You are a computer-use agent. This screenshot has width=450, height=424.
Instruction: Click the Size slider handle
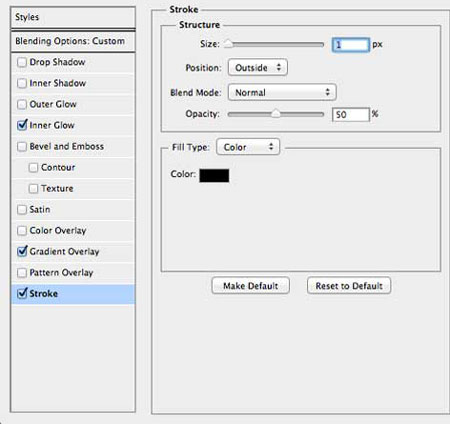228,44
